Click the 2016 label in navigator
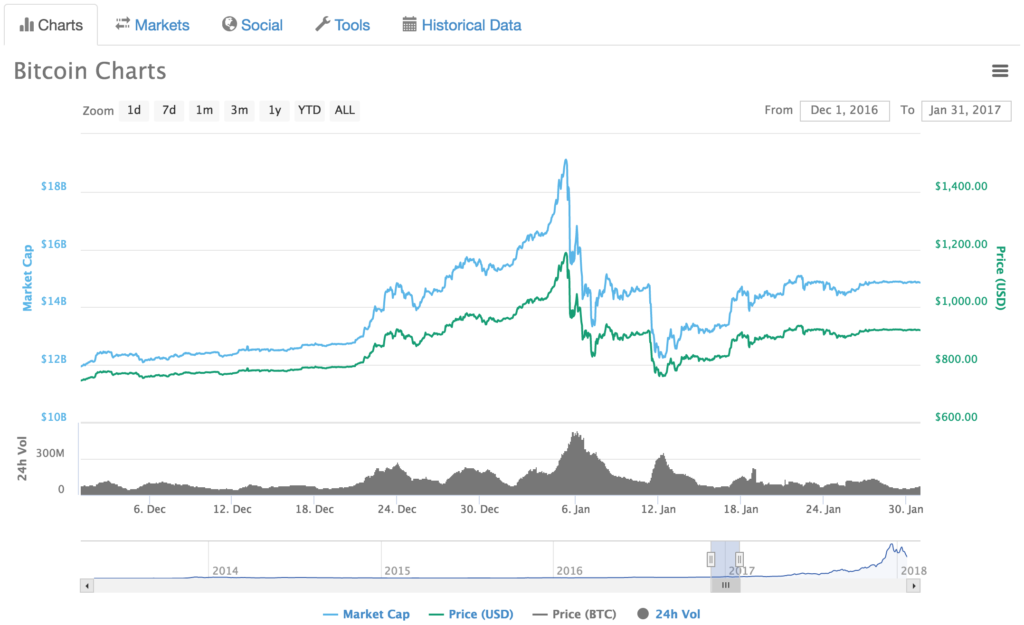Image resolution: width=1024 pixels, height=625 pixels. tap(569, 571)
